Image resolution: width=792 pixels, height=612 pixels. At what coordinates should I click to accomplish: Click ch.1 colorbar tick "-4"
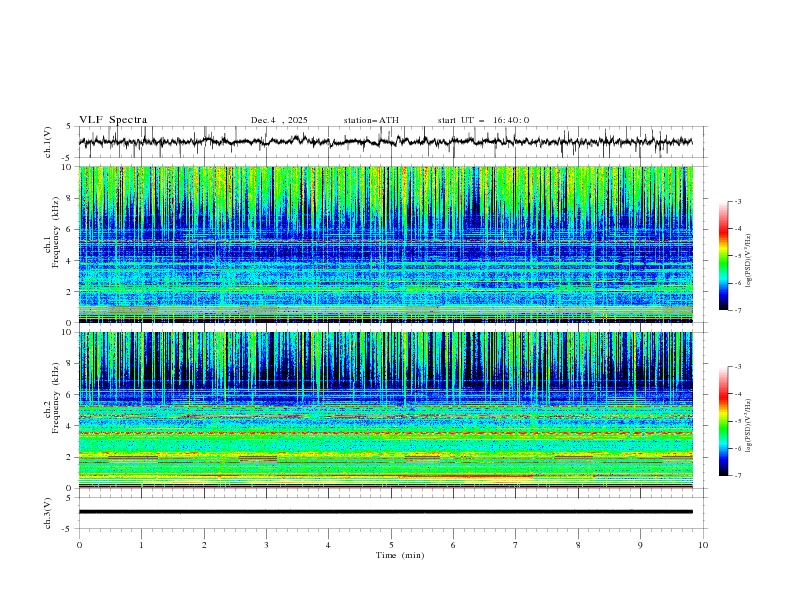[x=737, y=229]
